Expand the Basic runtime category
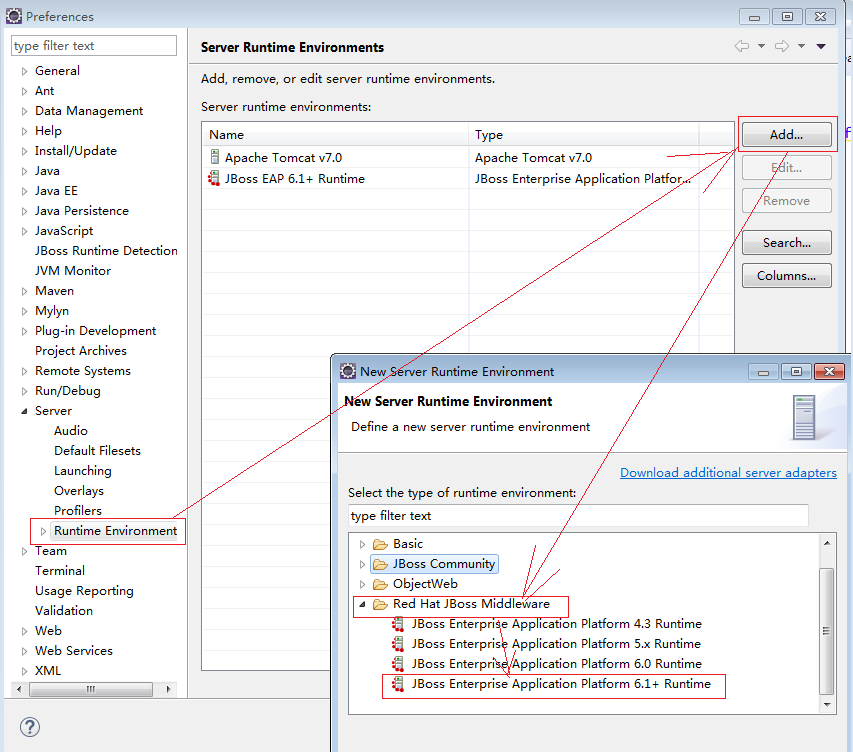This screenshot has height=752, width=853. 362,544
